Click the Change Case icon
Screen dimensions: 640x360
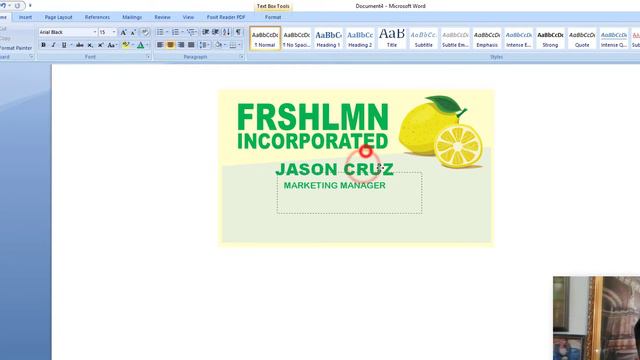coord(111,45)
